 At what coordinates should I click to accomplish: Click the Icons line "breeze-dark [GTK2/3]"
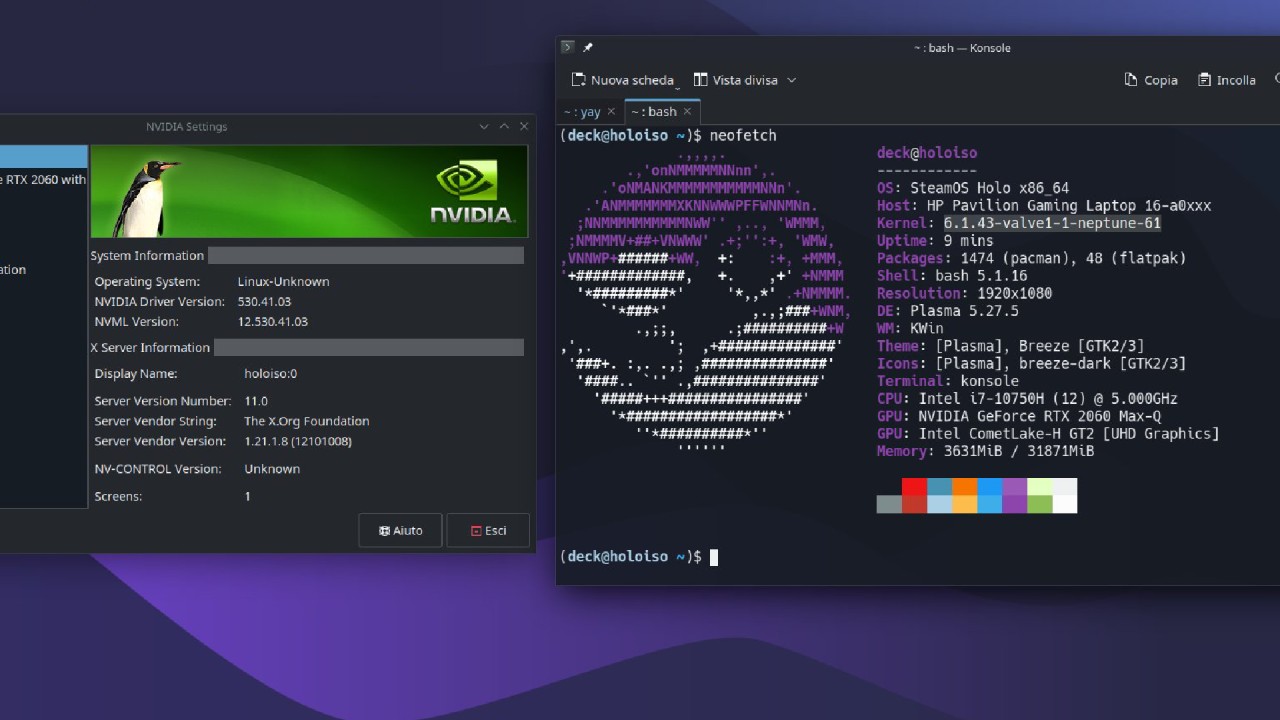(x=1031, y=363)
